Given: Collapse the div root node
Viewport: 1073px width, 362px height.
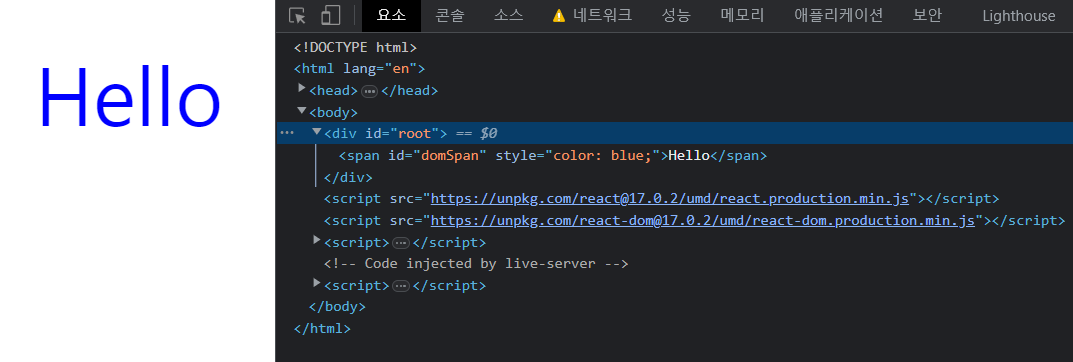Looking at the screenshot, I should point(316,131).
